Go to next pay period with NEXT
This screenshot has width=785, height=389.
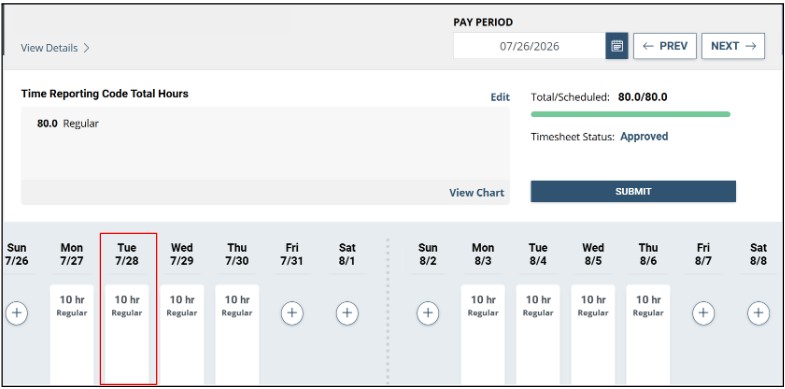click(x=733, y=46)
